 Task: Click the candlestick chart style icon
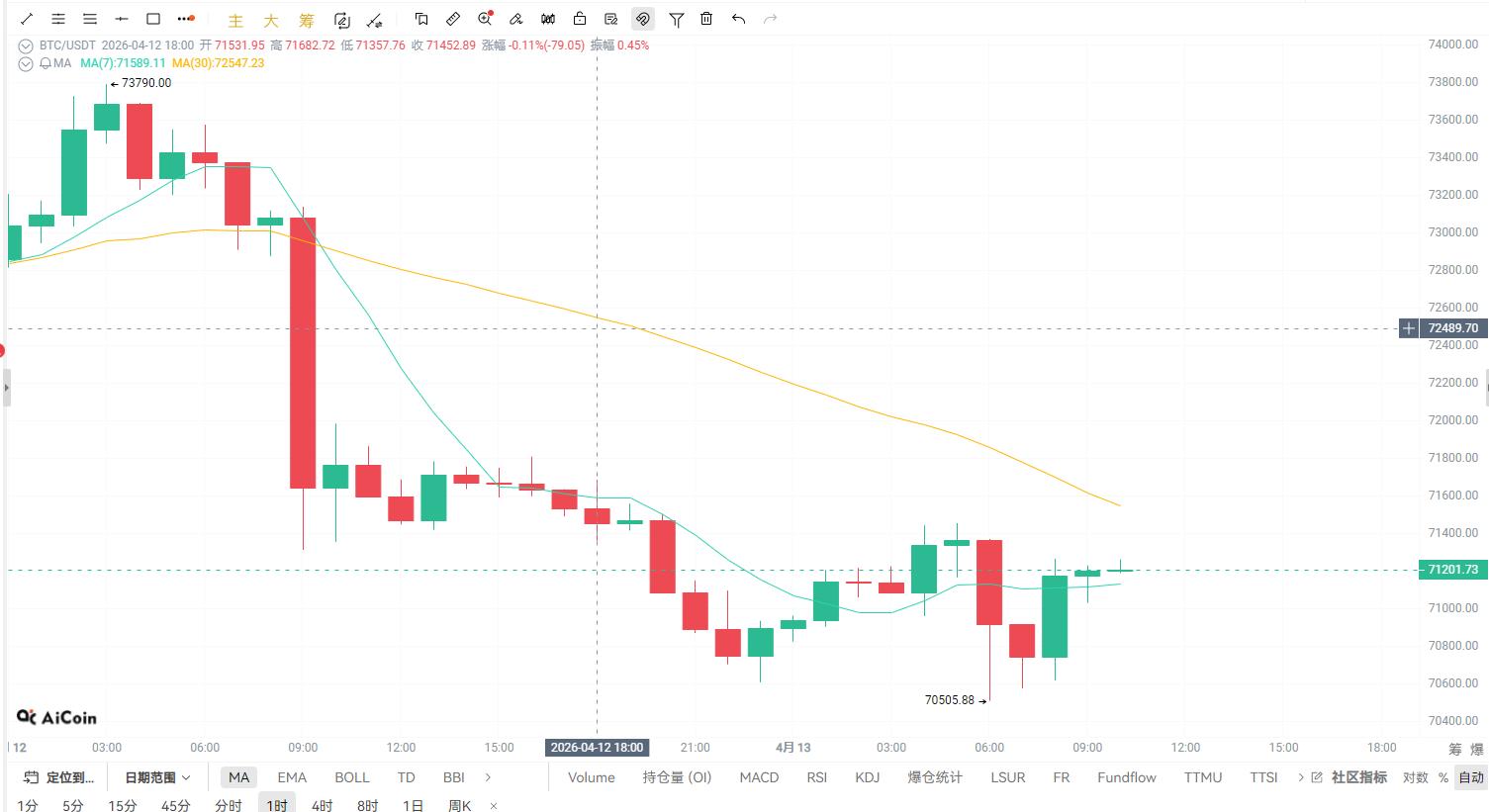click(548, 19)
